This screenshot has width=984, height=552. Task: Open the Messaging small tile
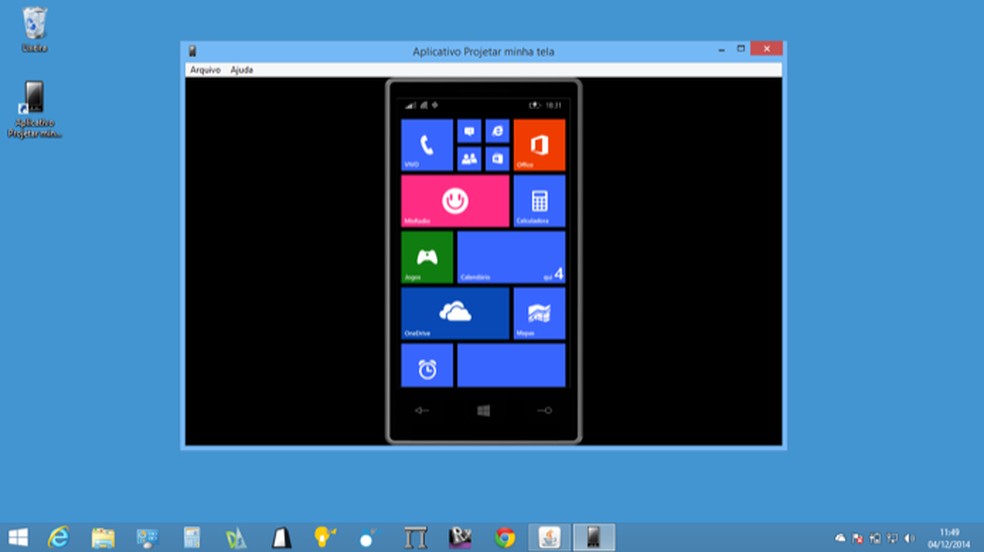click(469, 131)
